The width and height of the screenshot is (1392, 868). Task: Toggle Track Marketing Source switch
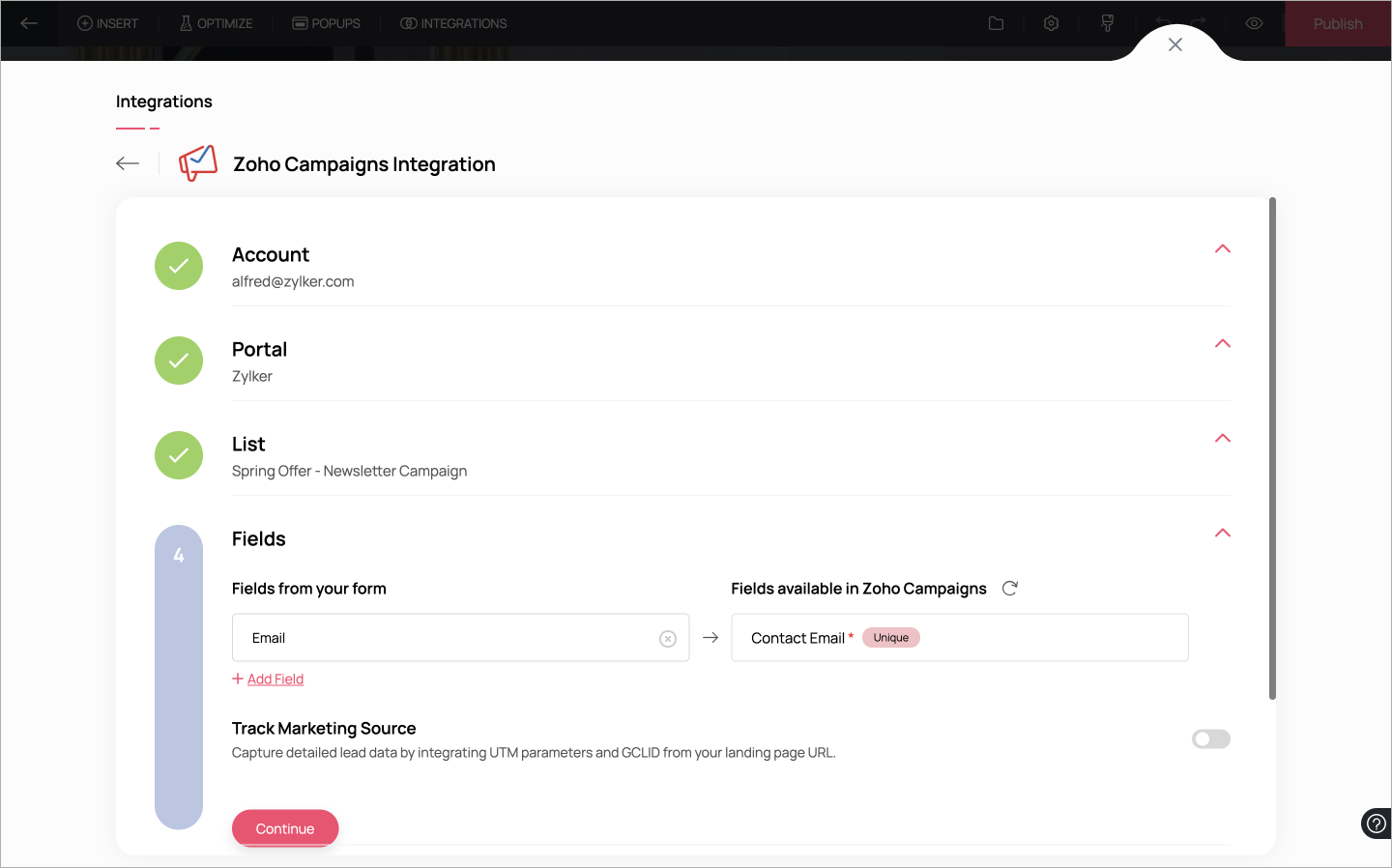[1211, 739]
